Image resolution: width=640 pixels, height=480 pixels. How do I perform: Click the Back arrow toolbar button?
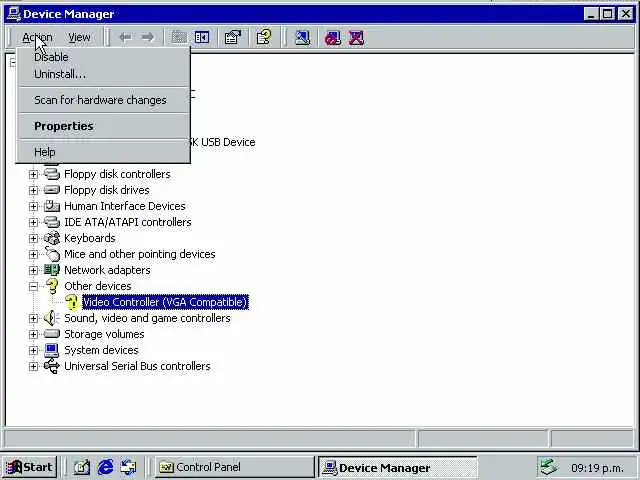[x=125, y=38]
